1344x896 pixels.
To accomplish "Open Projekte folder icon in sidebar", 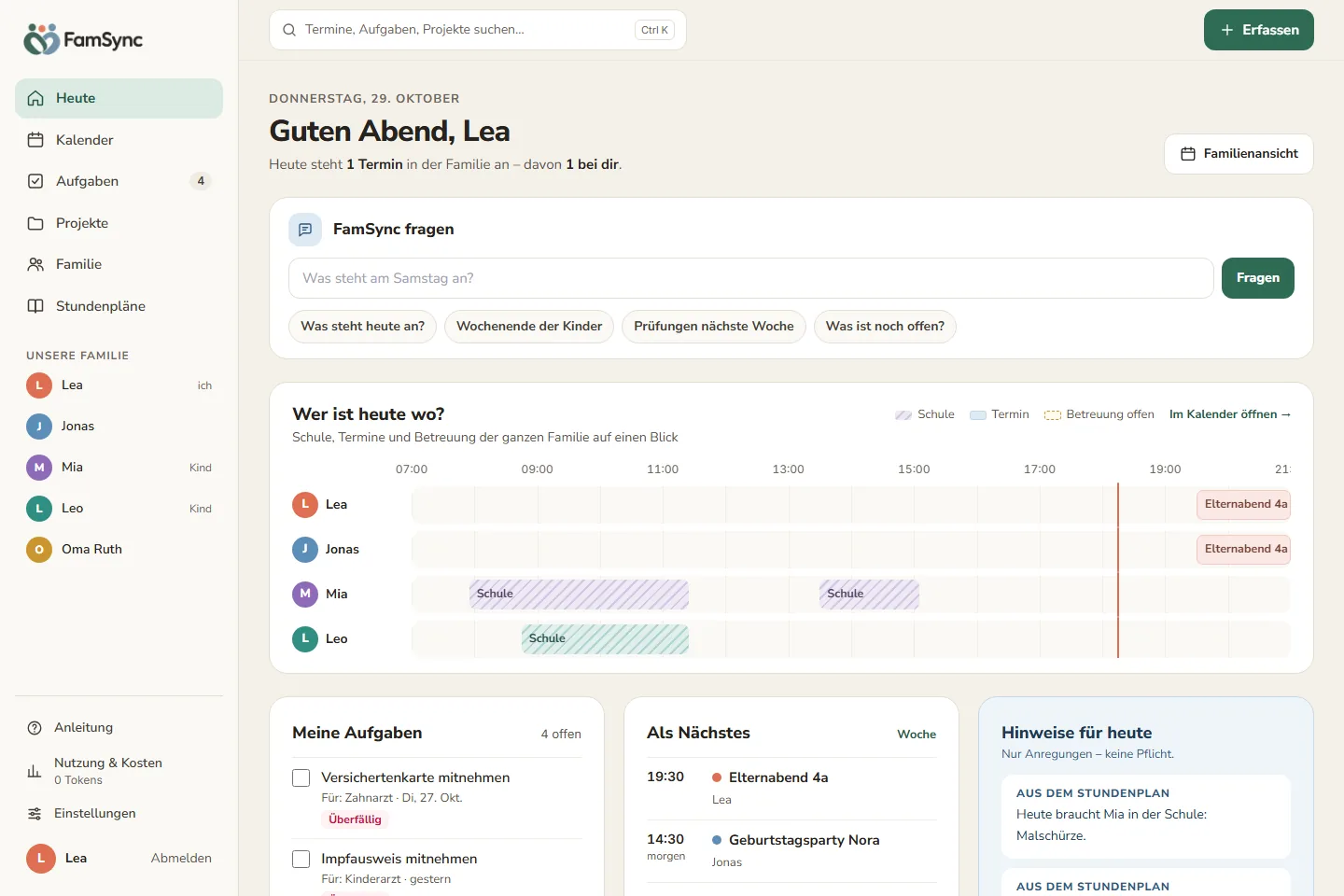I will [x=35, y=223].
